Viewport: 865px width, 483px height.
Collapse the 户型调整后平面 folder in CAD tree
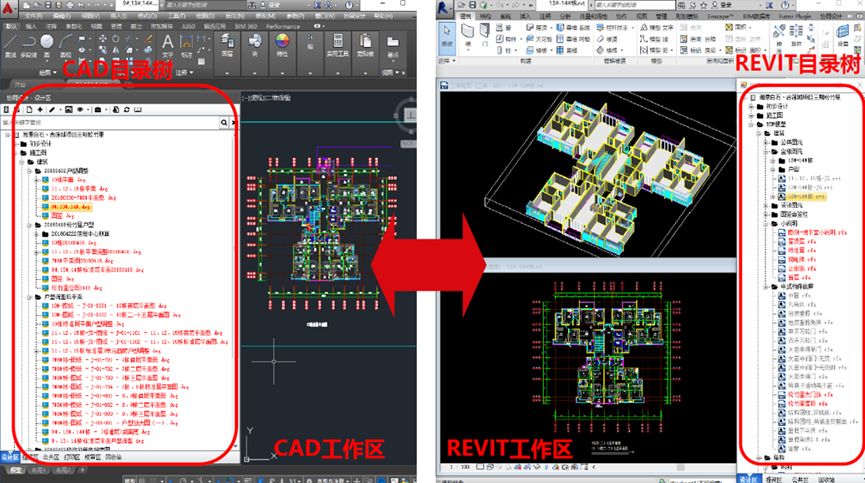tap(30, 297)
